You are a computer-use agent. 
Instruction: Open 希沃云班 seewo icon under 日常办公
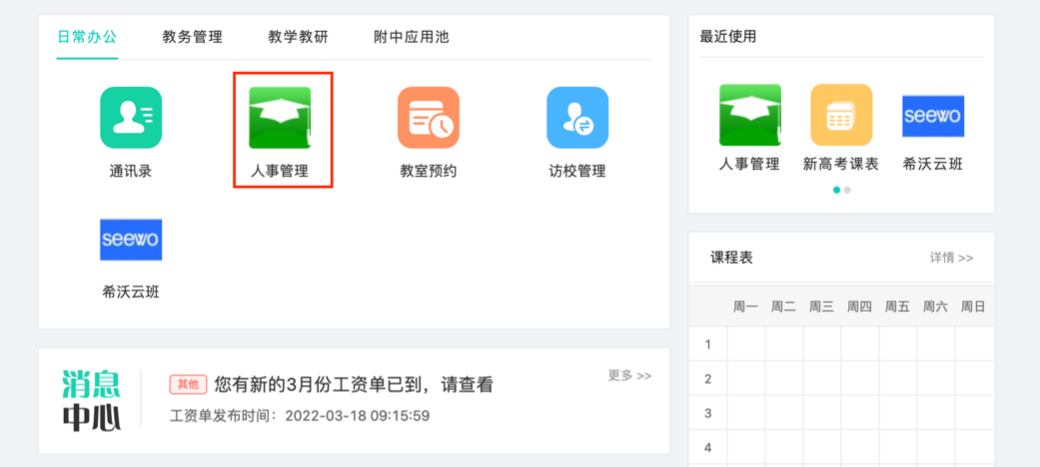tap(130, 240)
